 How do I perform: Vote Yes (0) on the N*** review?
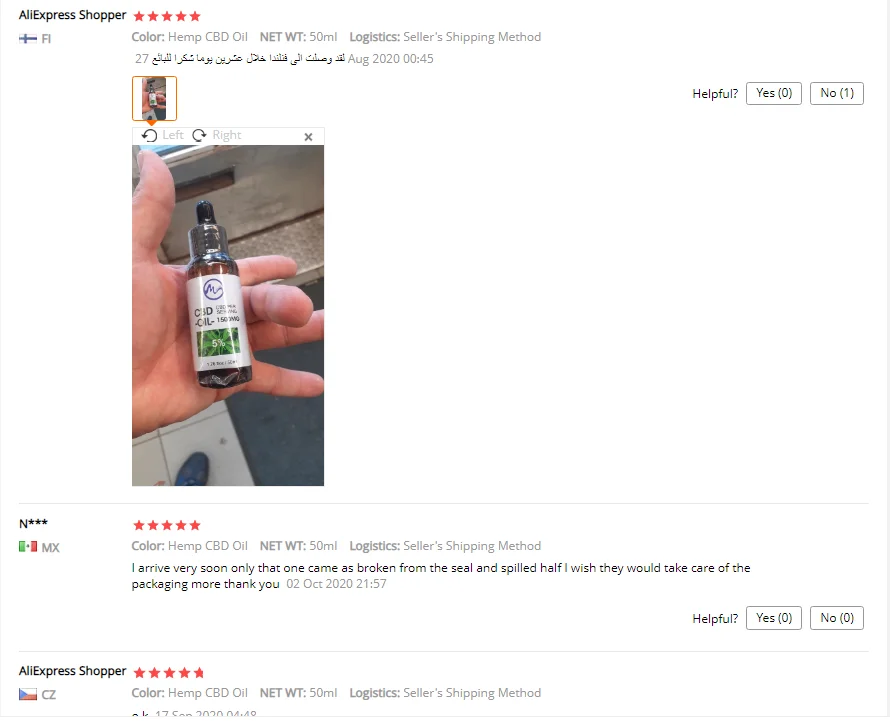pos(774,618)
